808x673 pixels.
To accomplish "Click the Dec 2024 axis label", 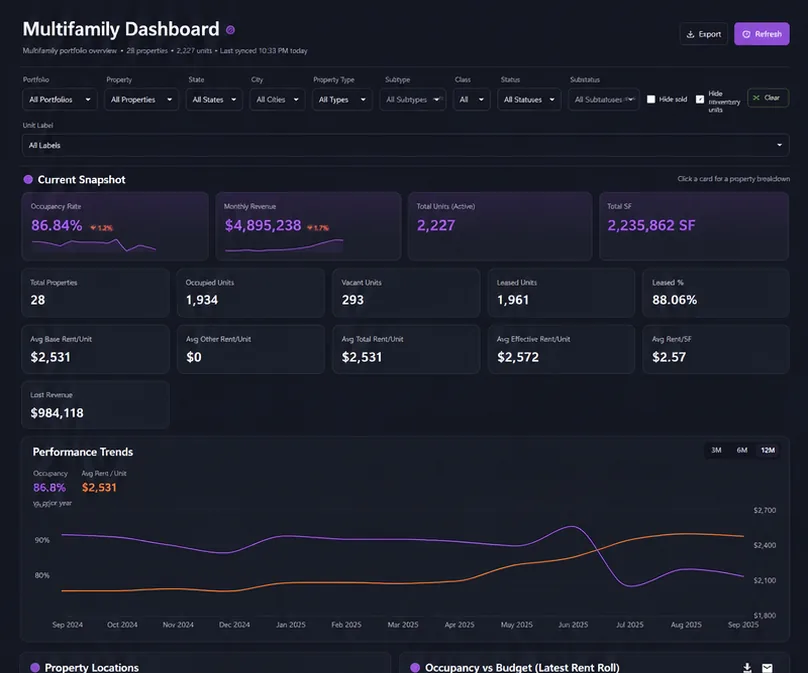I will click(234, 625).
